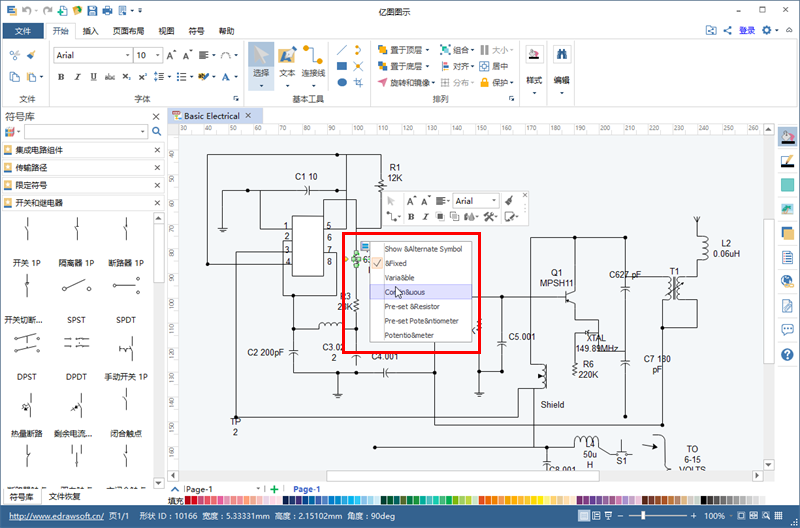Open comments panel on right sidebar
The height and width of the screenshot is (528, 800).
pyautogui.click(x=787, y=330)
